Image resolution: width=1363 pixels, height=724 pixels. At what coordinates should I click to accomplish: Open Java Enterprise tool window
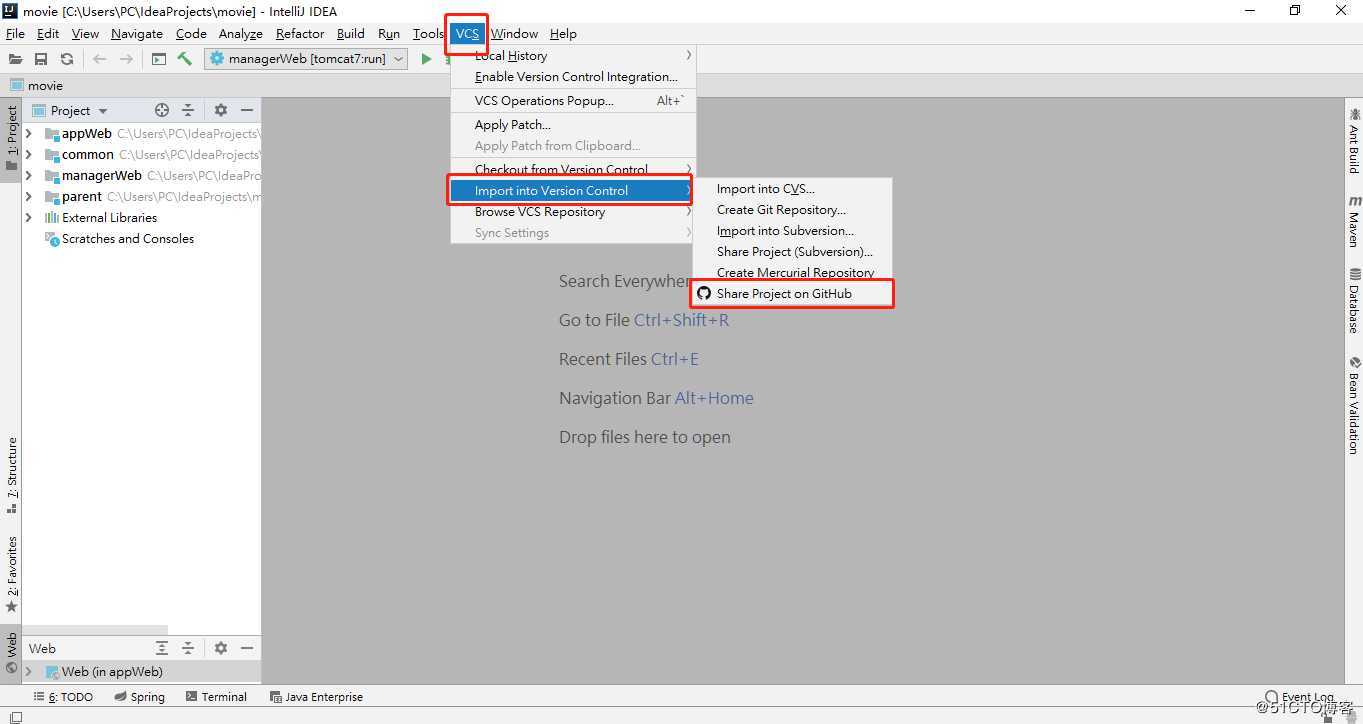tap(316, 697)
